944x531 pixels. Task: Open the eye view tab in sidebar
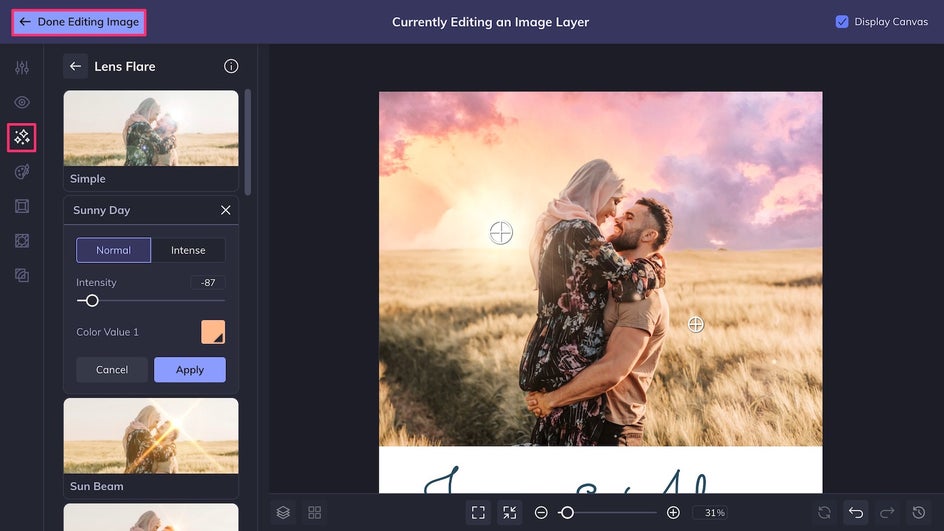coord(22,102)
